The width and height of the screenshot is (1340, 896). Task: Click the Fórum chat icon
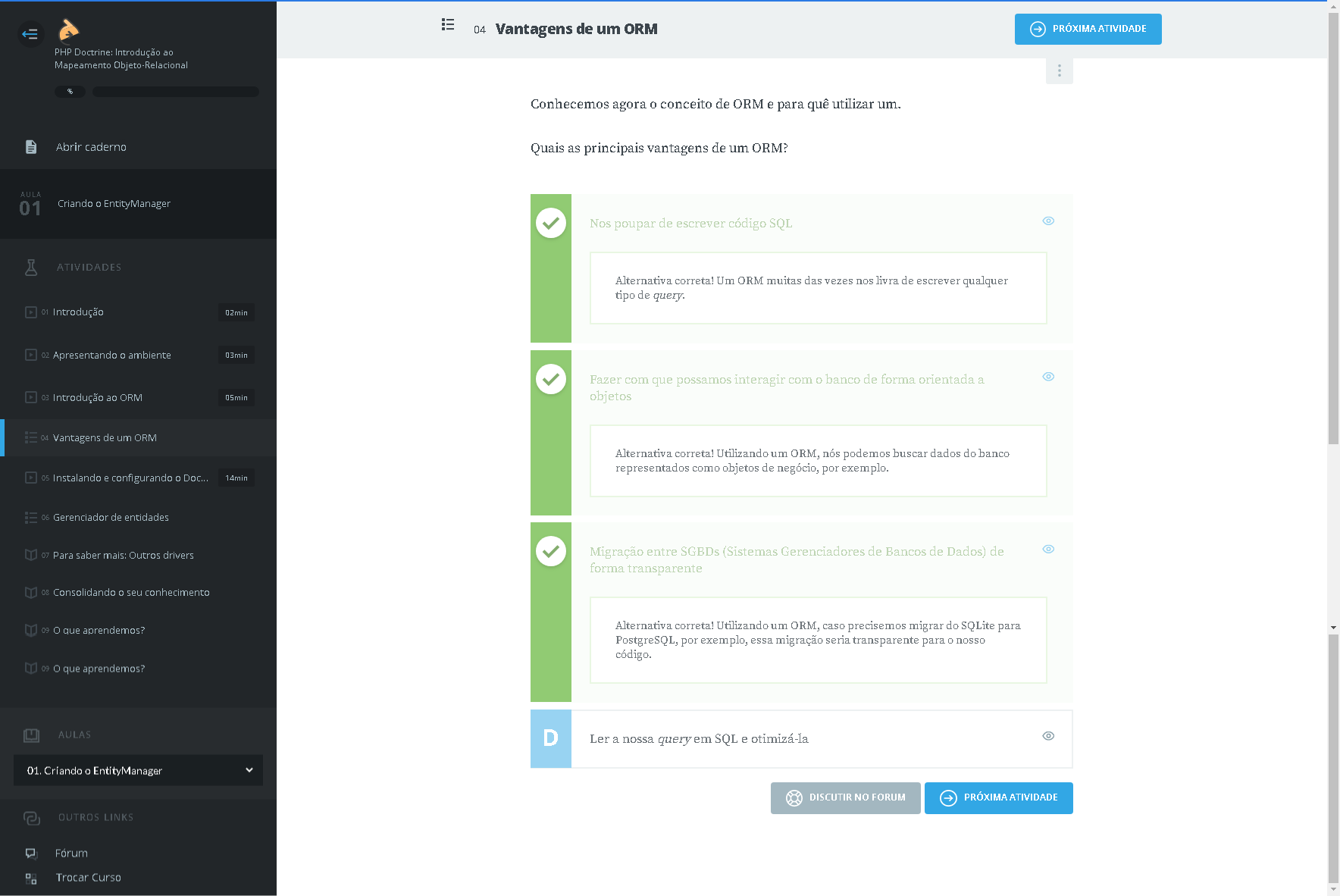click(31, 854)
